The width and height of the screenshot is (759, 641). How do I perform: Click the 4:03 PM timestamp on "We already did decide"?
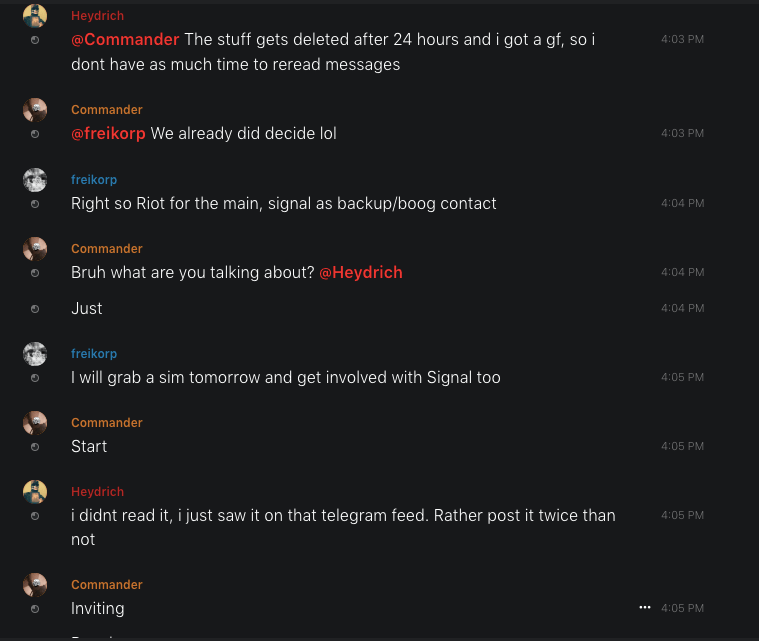[682, 133]
